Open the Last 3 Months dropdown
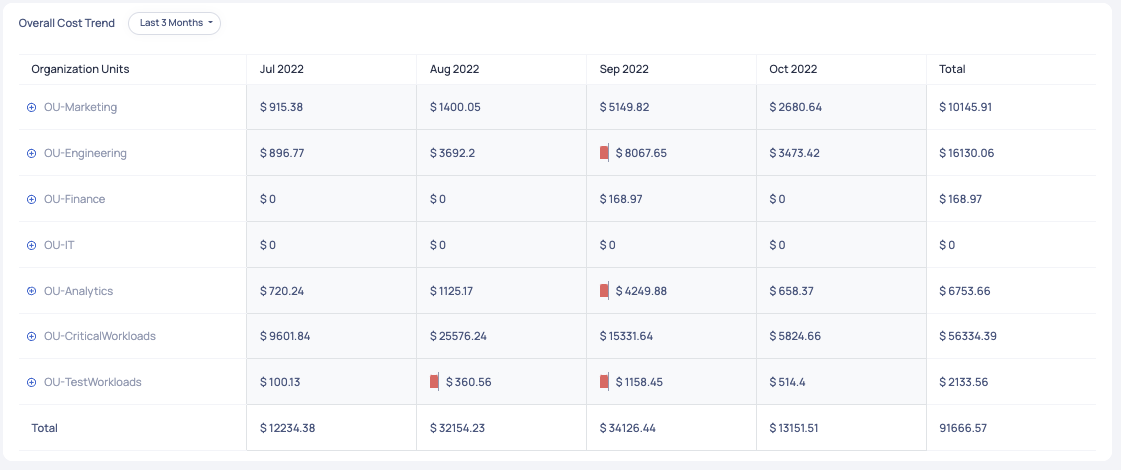 pyautogui.click(x=174, y=23)
